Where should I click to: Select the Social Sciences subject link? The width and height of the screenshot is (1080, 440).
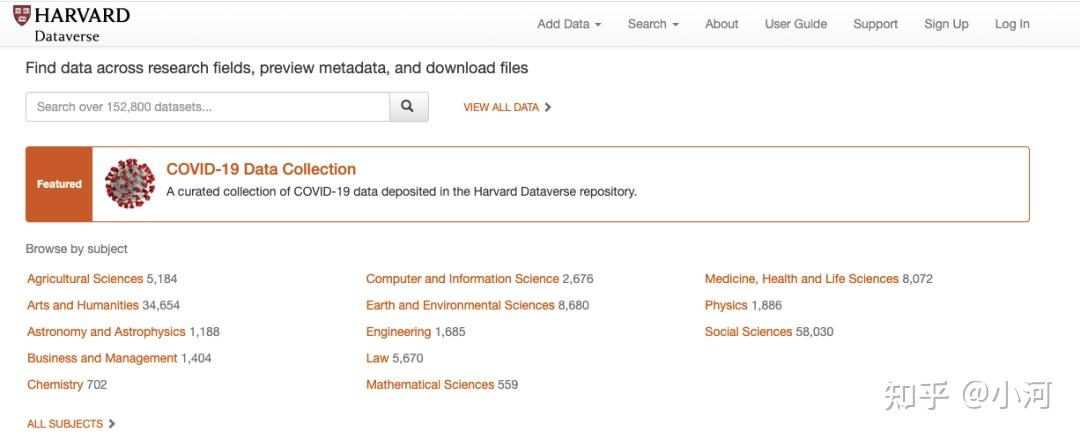click(748, 332)
